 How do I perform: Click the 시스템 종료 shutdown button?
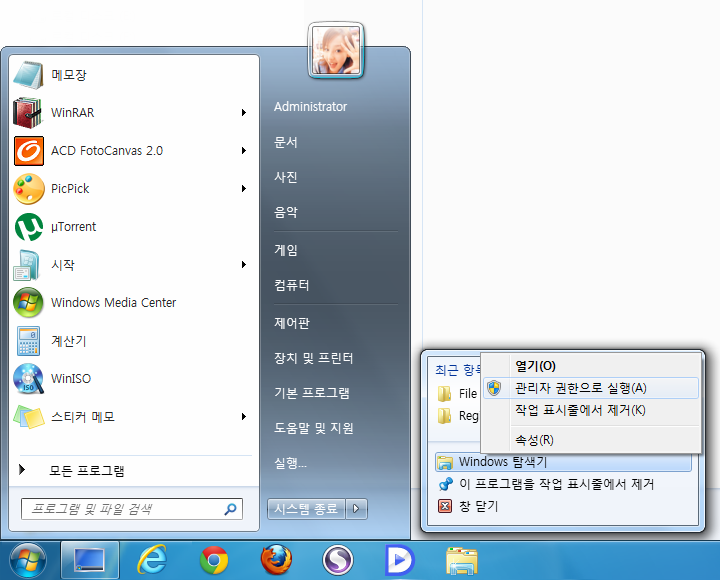pos(306,509)
